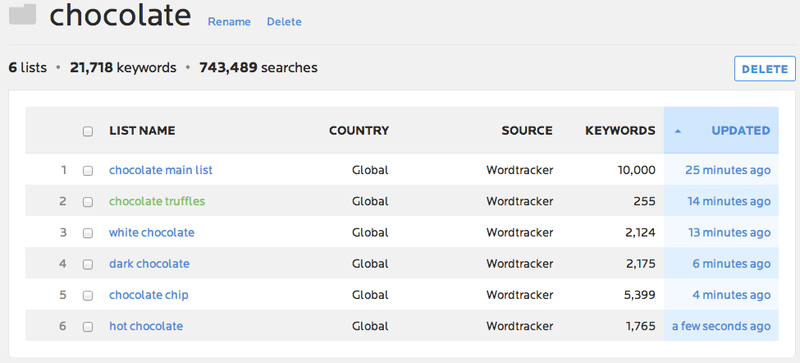Image resolution: width=800 pixels, height=363 pixels.
Task: Rename the chocolate project
Action: coord(229,22)
